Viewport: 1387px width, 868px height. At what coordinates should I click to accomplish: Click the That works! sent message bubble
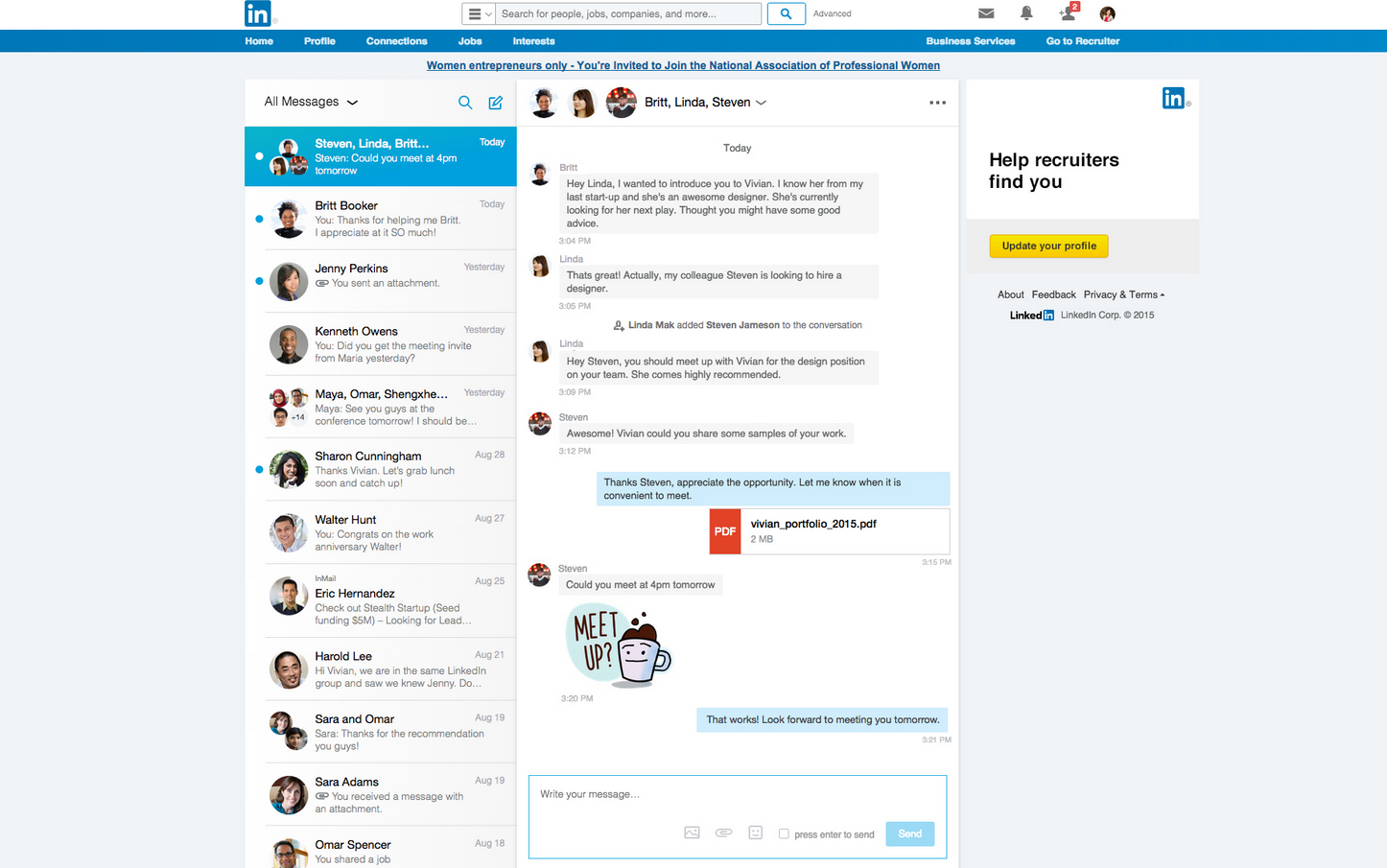click(x=822, y=720)
